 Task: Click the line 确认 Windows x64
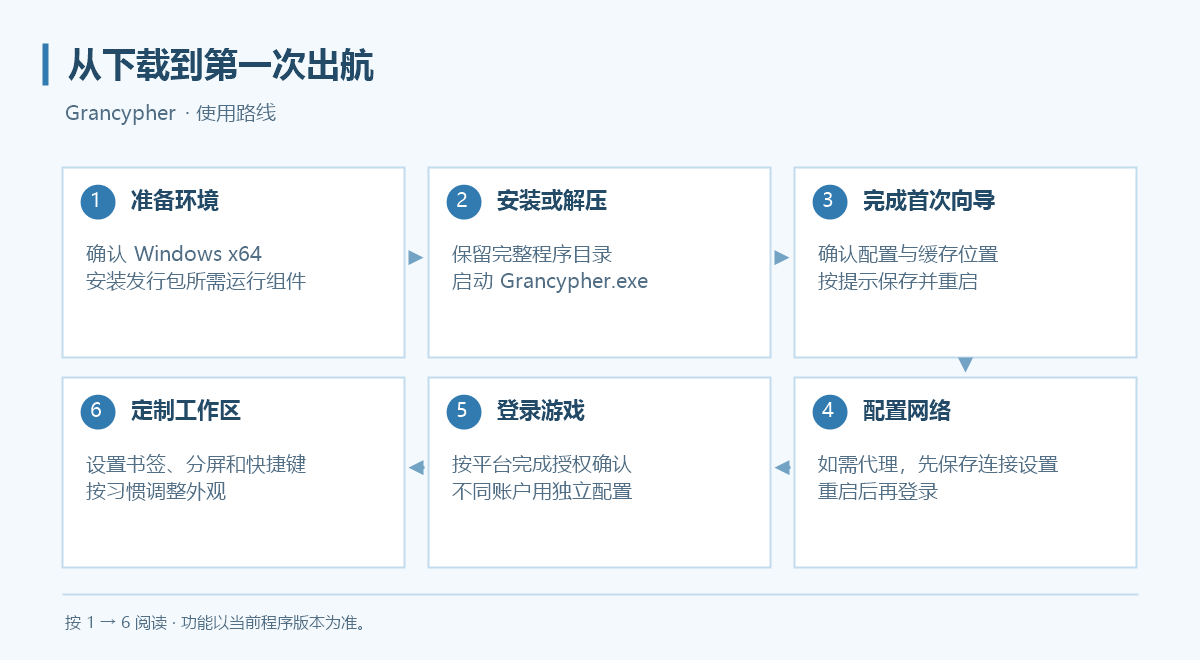click(174, 254)
